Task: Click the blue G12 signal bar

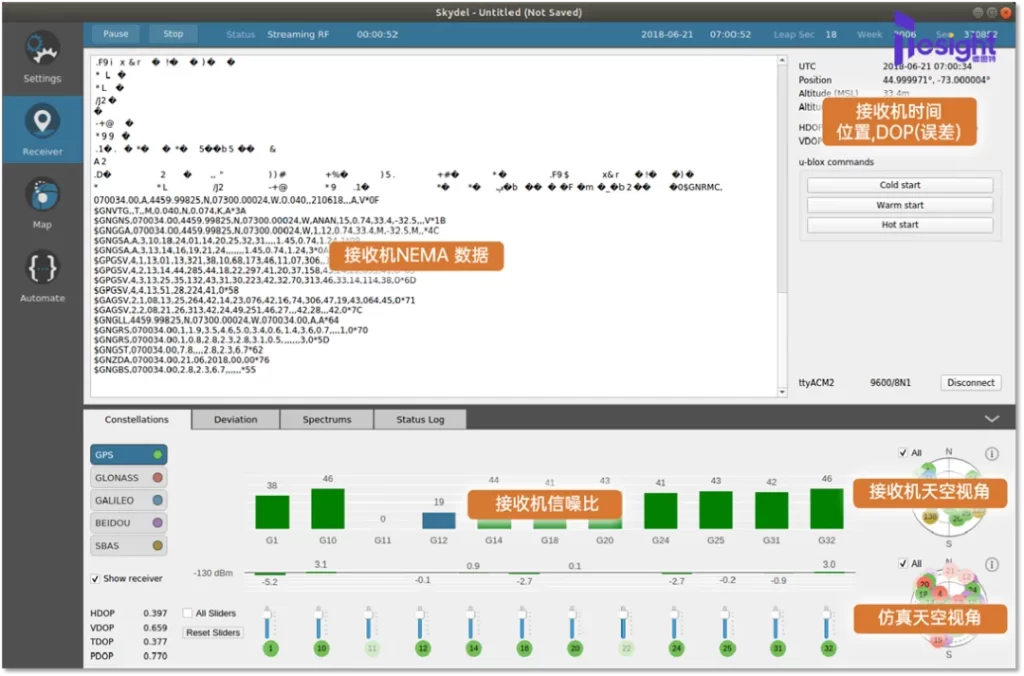Action: pyautogui.click(x=439, y=521)
